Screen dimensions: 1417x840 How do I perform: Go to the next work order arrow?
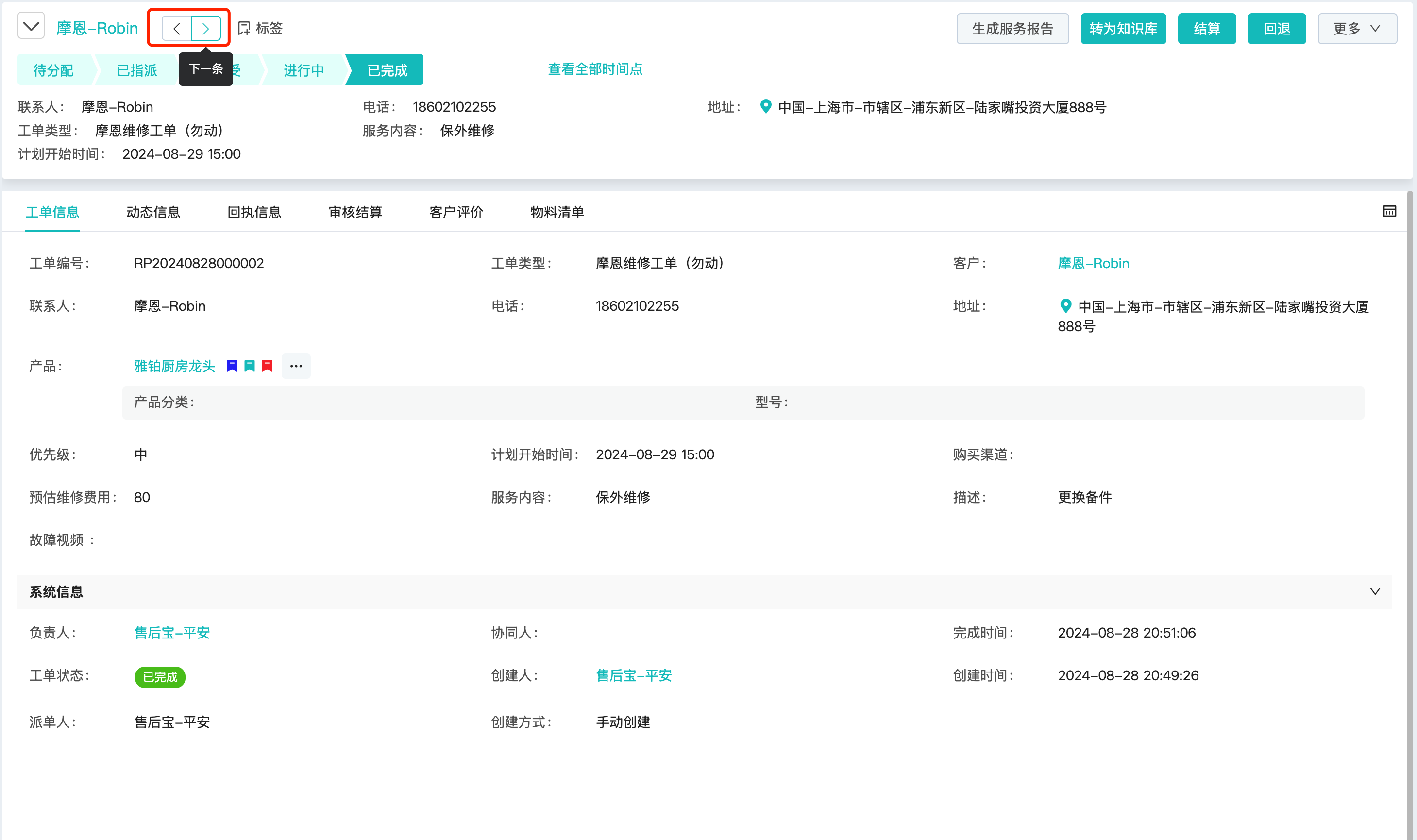[205, 28]
